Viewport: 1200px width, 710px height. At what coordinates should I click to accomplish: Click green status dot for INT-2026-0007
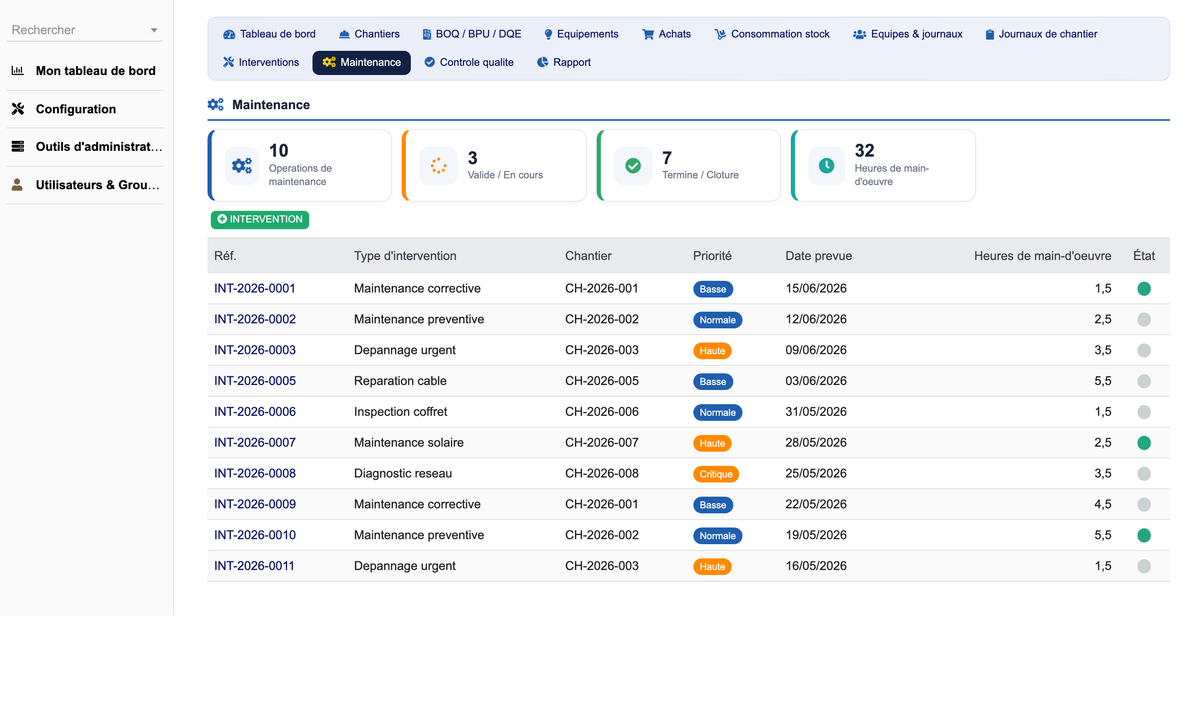click(1144, 443)
